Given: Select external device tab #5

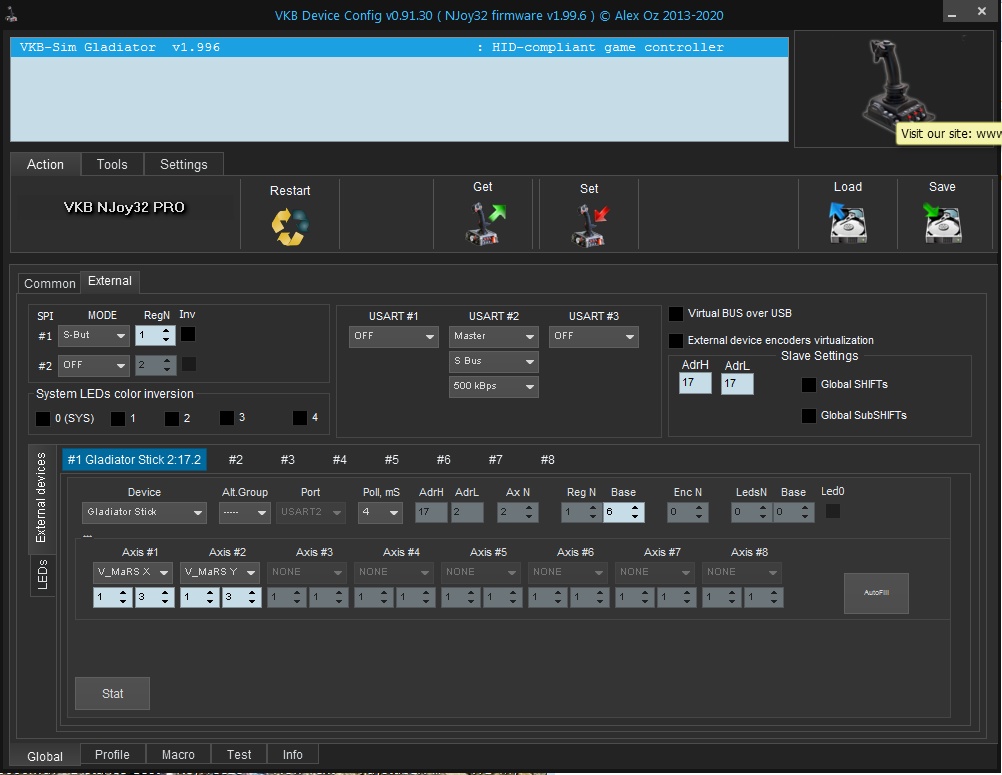Looking at the screenshot, I should tap(392, 460).
